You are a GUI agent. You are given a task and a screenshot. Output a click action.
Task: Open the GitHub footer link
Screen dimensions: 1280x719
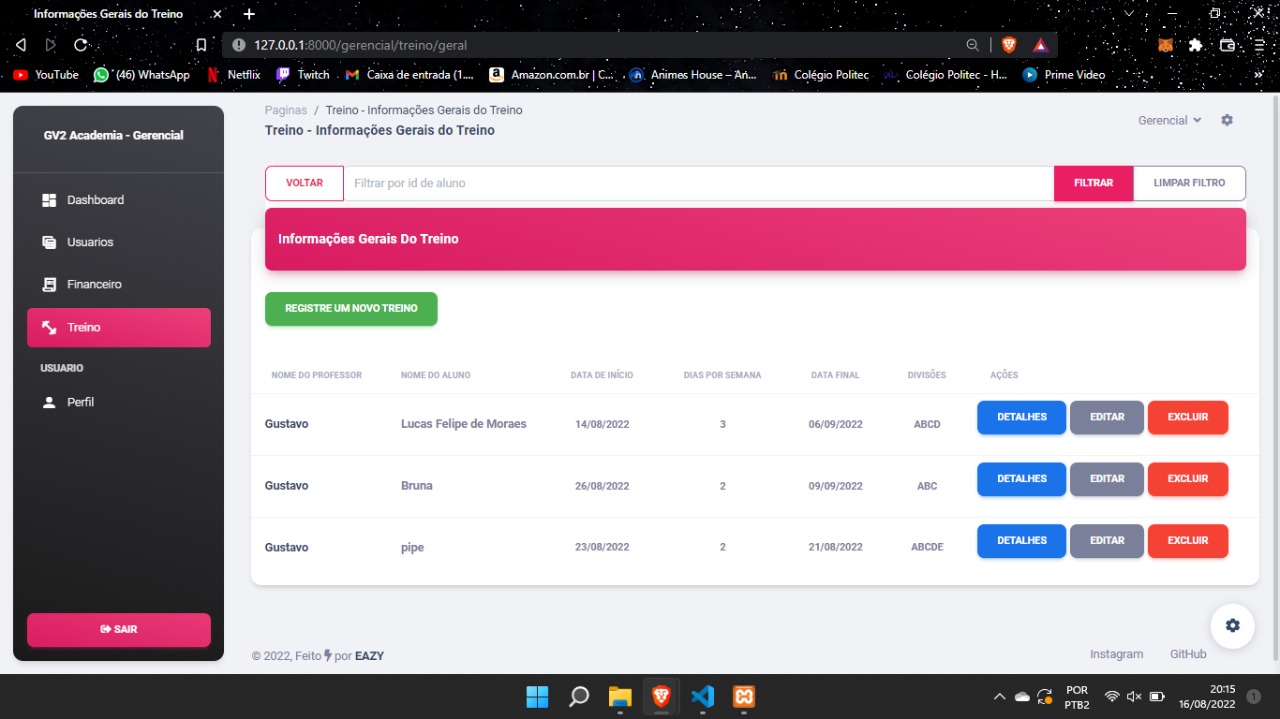1188,654
